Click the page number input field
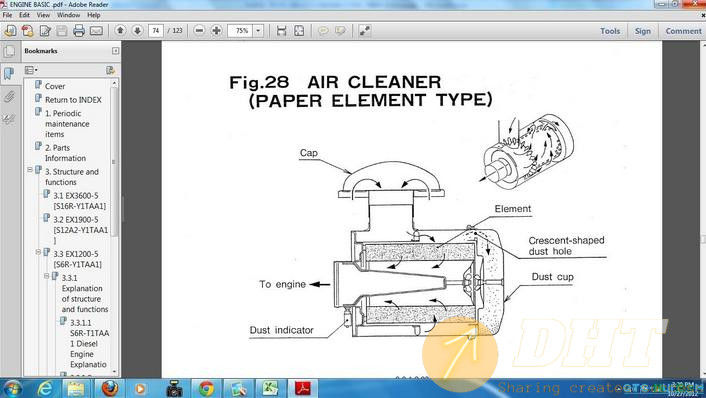The height and width of the screenshot is (398, 706). coord(156,31)
